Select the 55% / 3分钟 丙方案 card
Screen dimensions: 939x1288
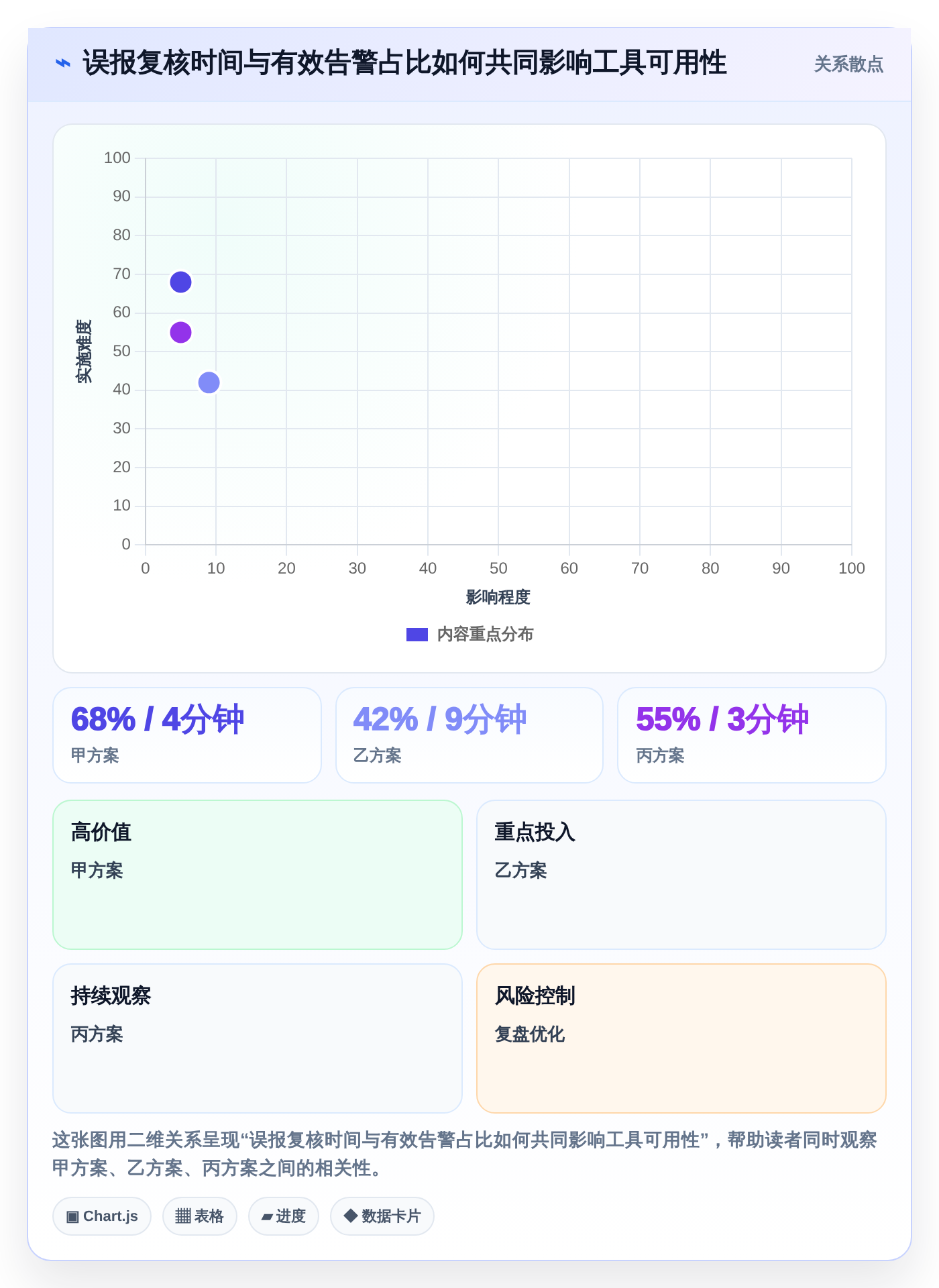[752, 735]
